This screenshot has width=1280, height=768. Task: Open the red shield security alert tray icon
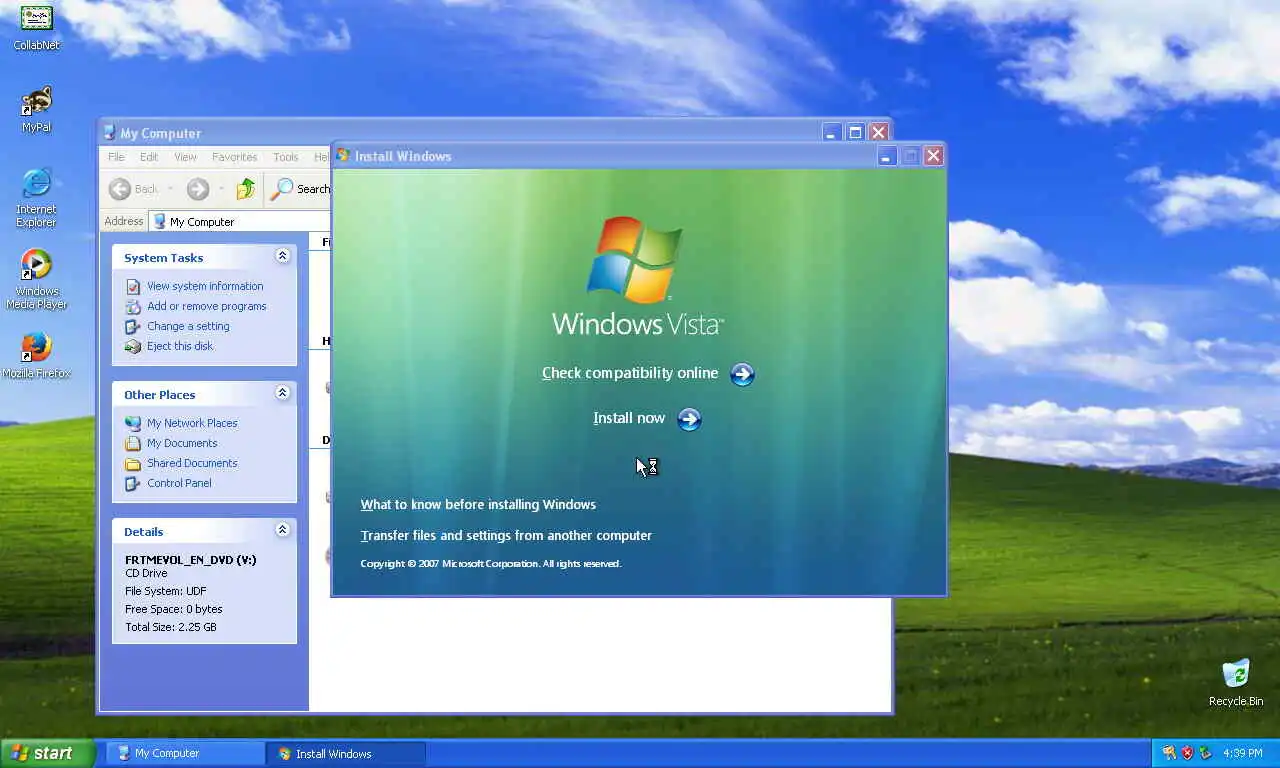tap(1188, 753)
